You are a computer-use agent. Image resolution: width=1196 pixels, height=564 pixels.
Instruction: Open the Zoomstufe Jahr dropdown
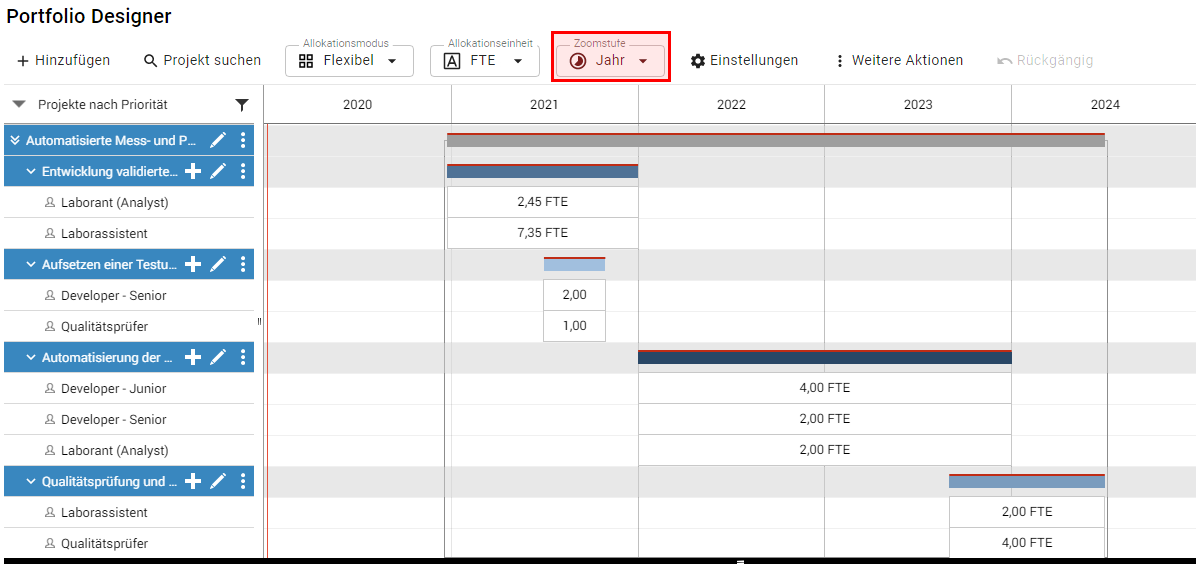pyautogui.click(x=610, y=61)
